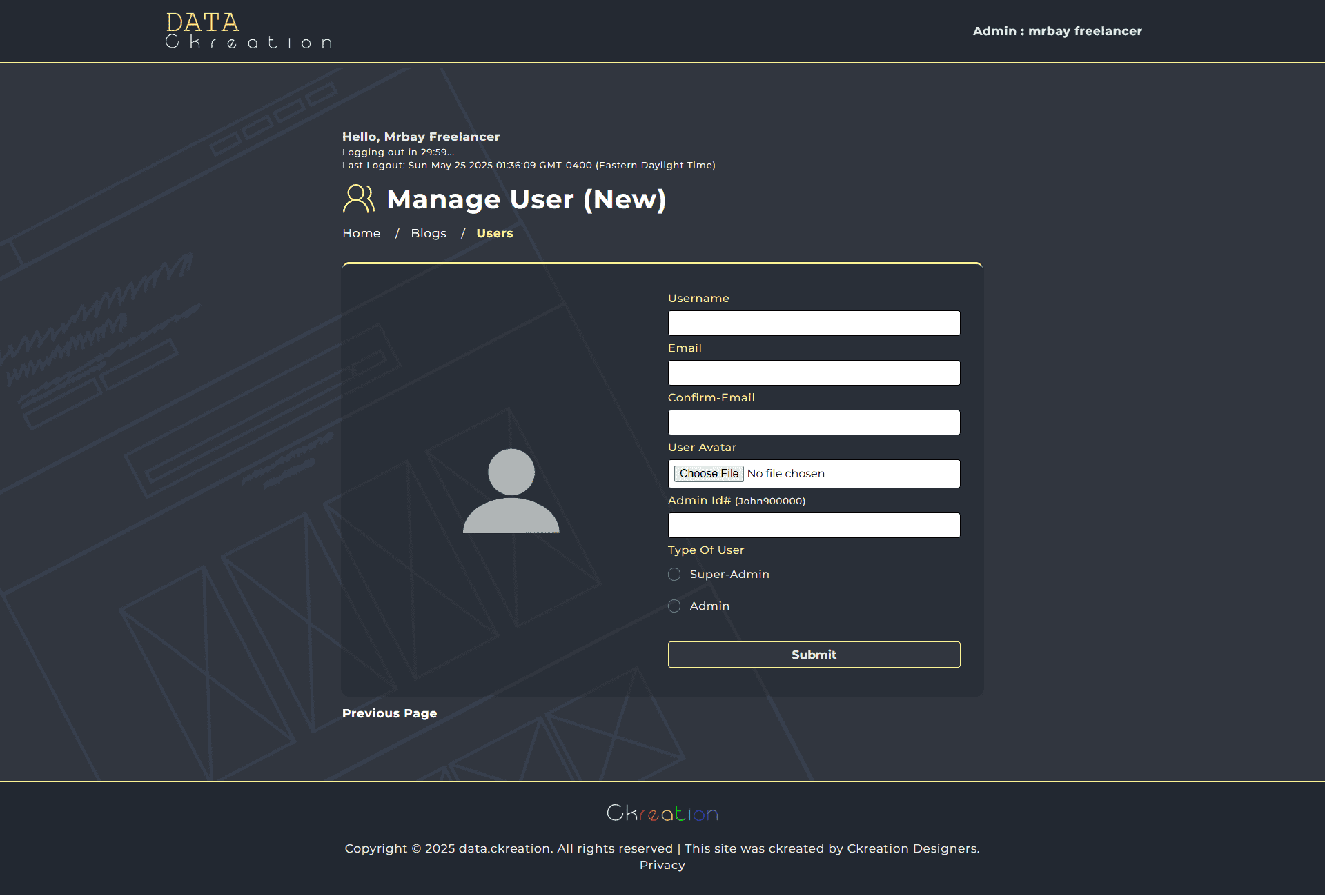Image resolution: width=1325 pixels, height=896 pixels.
Task: Click into the Email field
Action: (814, 373)
